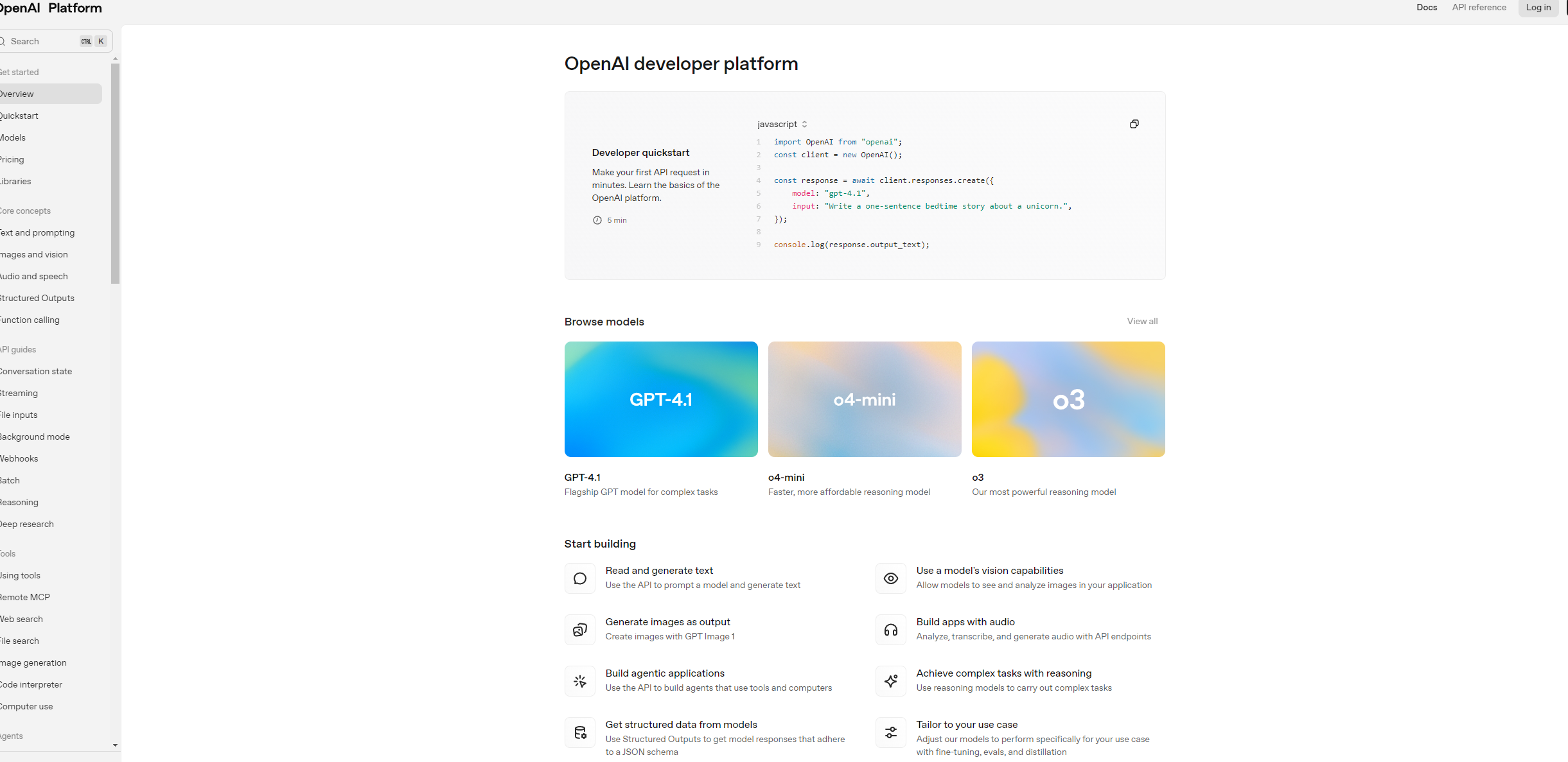Click View all models link
The image size is (1568, 762).
(x=1142, y=321)
